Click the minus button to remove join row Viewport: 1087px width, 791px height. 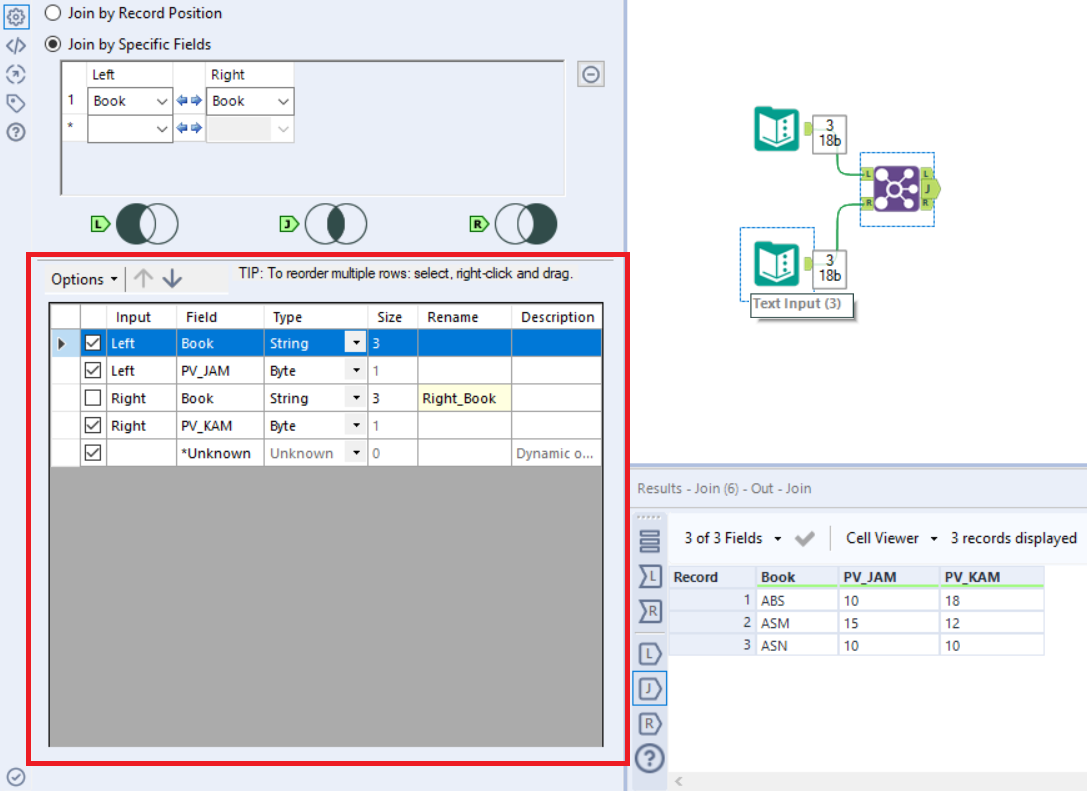pyautogui.click(x=590, y=74)
